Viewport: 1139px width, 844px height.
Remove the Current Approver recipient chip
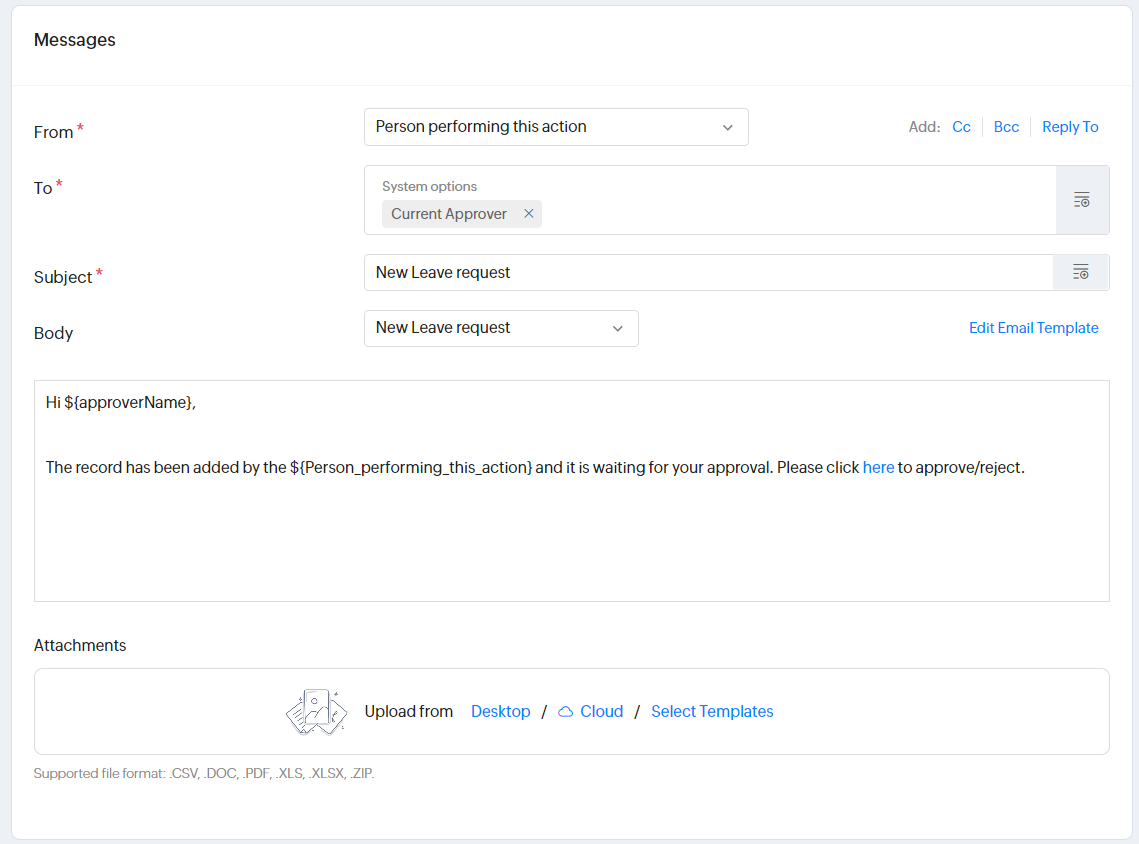pyautogui.click(x=529, y=214)
